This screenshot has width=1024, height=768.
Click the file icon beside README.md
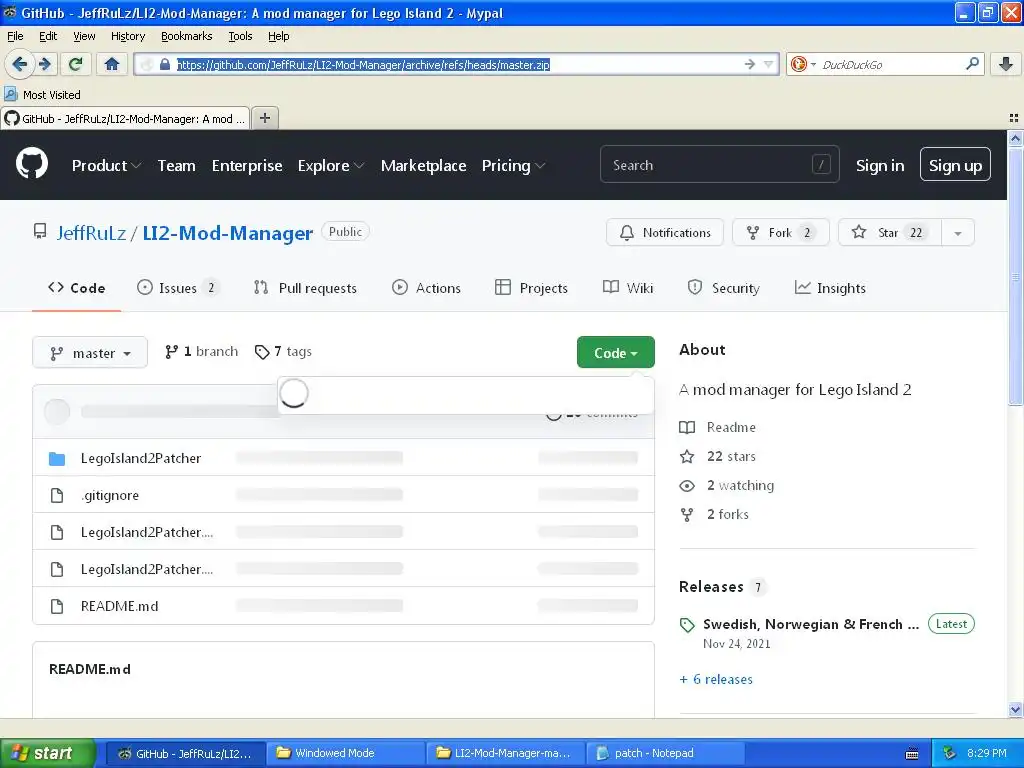[x=57, y=606]
